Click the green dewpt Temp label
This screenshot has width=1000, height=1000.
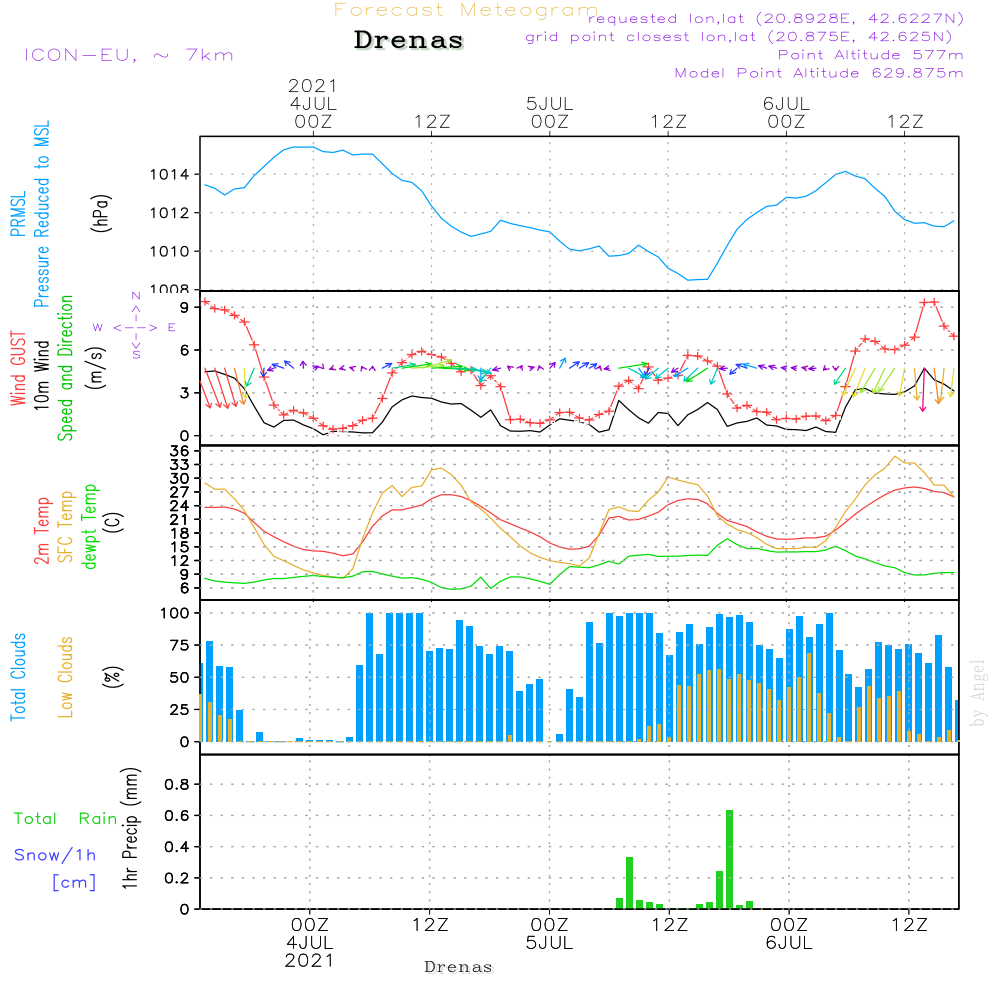90,526
